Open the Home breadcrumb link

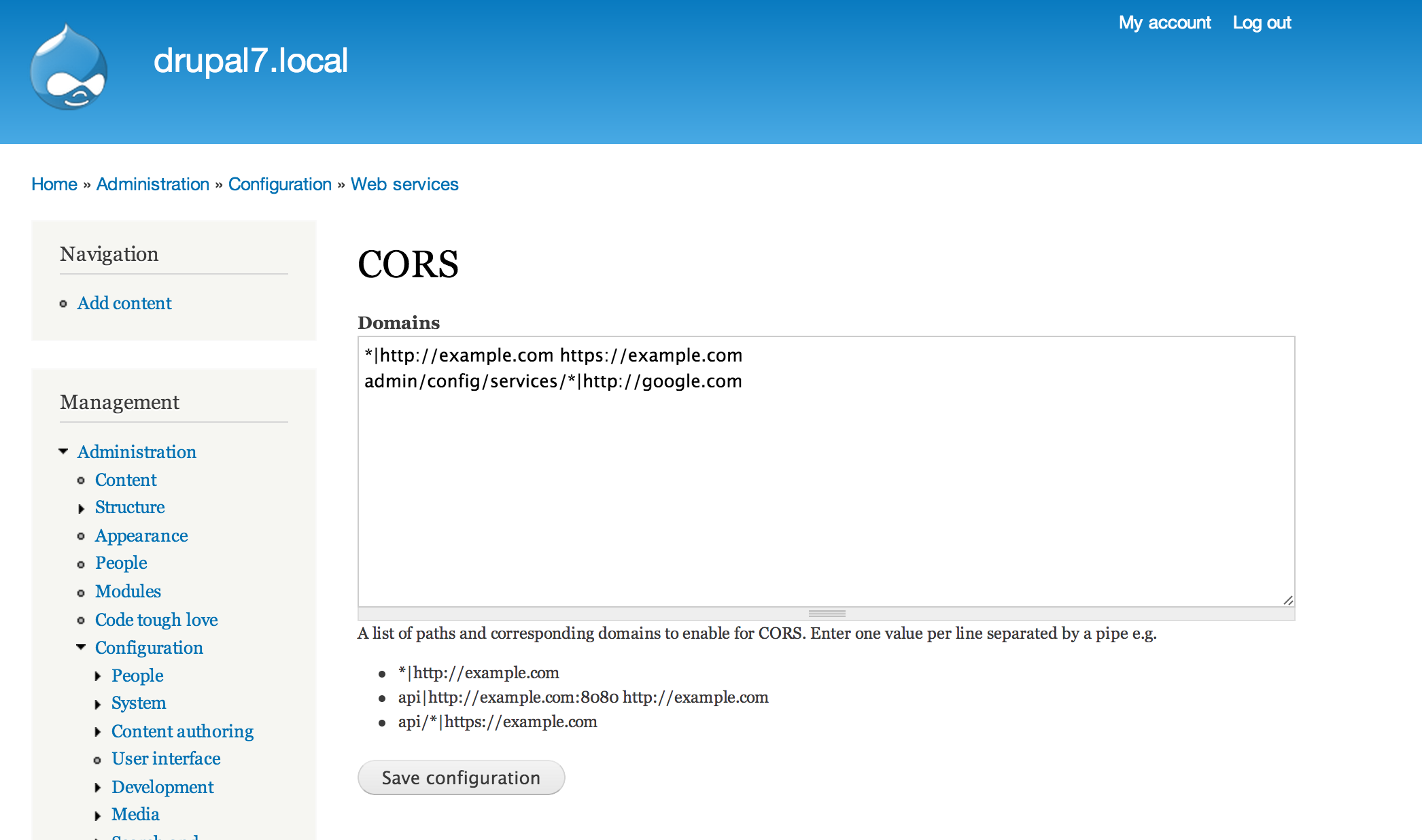54,184
